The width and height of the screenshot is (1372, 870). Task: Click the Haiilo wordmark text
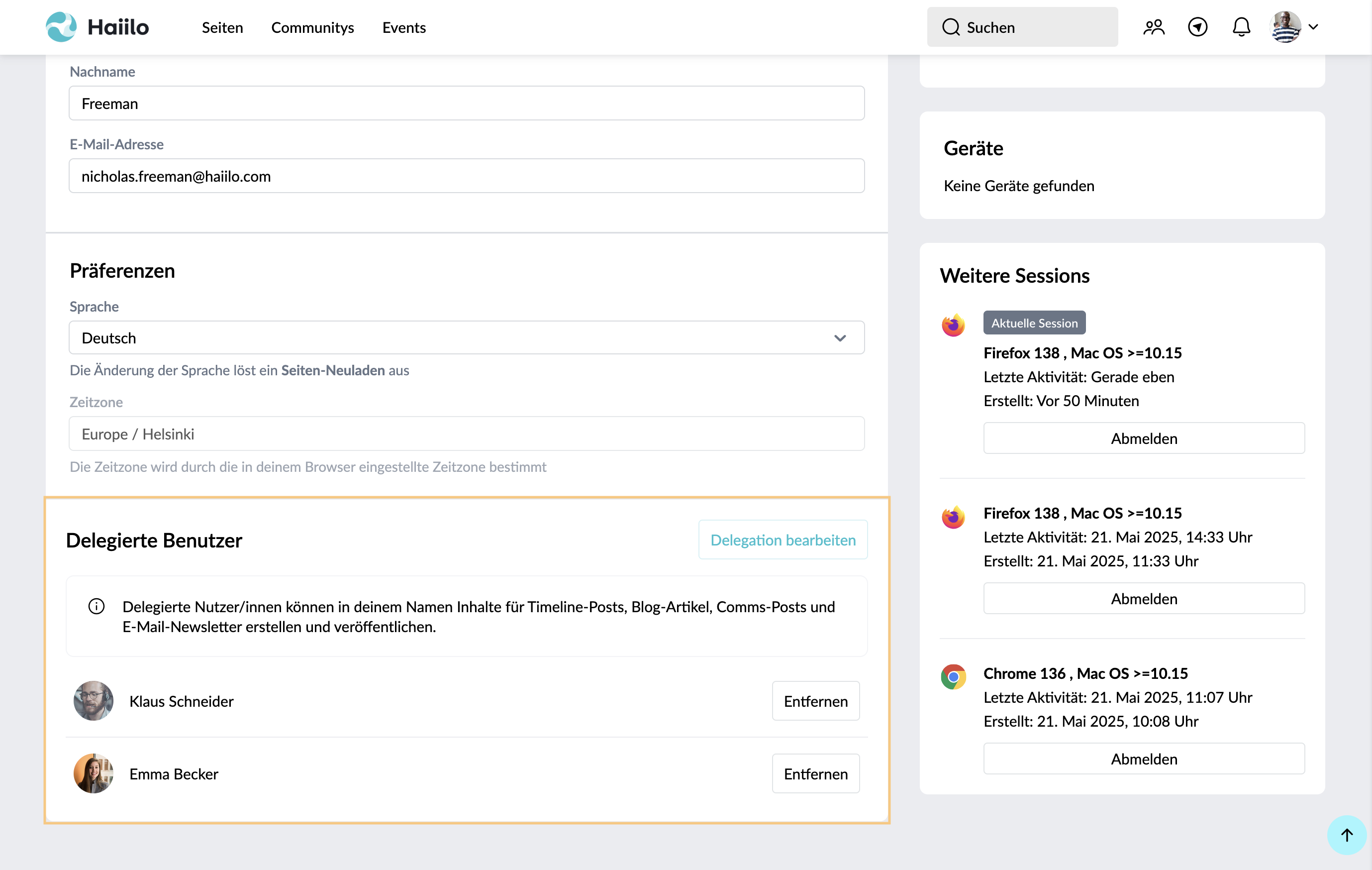tap(118, 27)
